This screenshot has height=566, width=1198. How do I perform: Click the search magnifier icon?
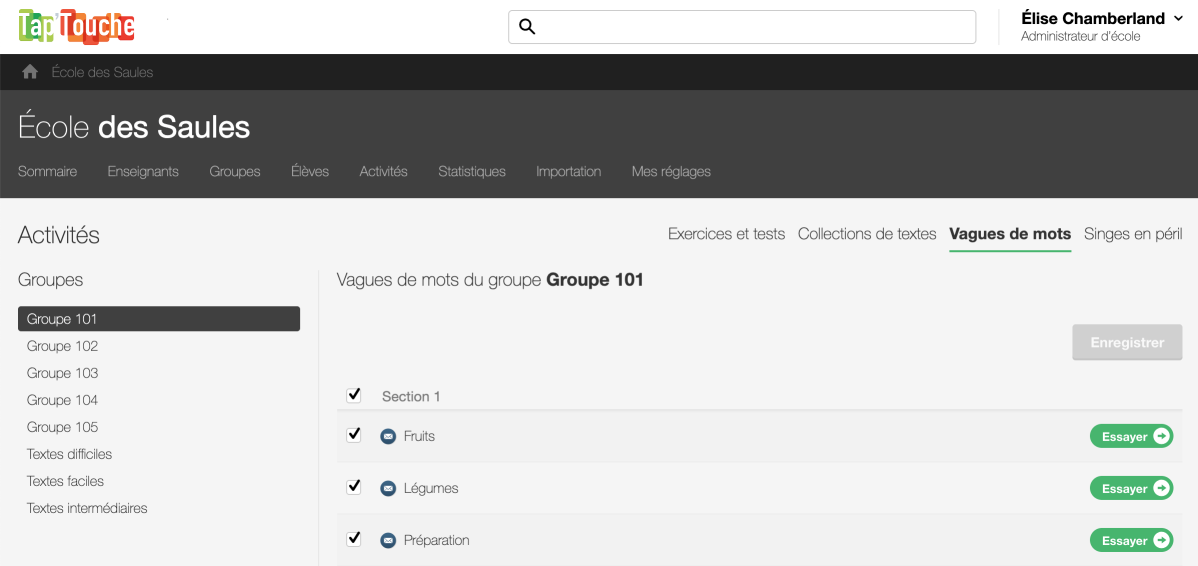pyautogui.click(x=528, y=27)
